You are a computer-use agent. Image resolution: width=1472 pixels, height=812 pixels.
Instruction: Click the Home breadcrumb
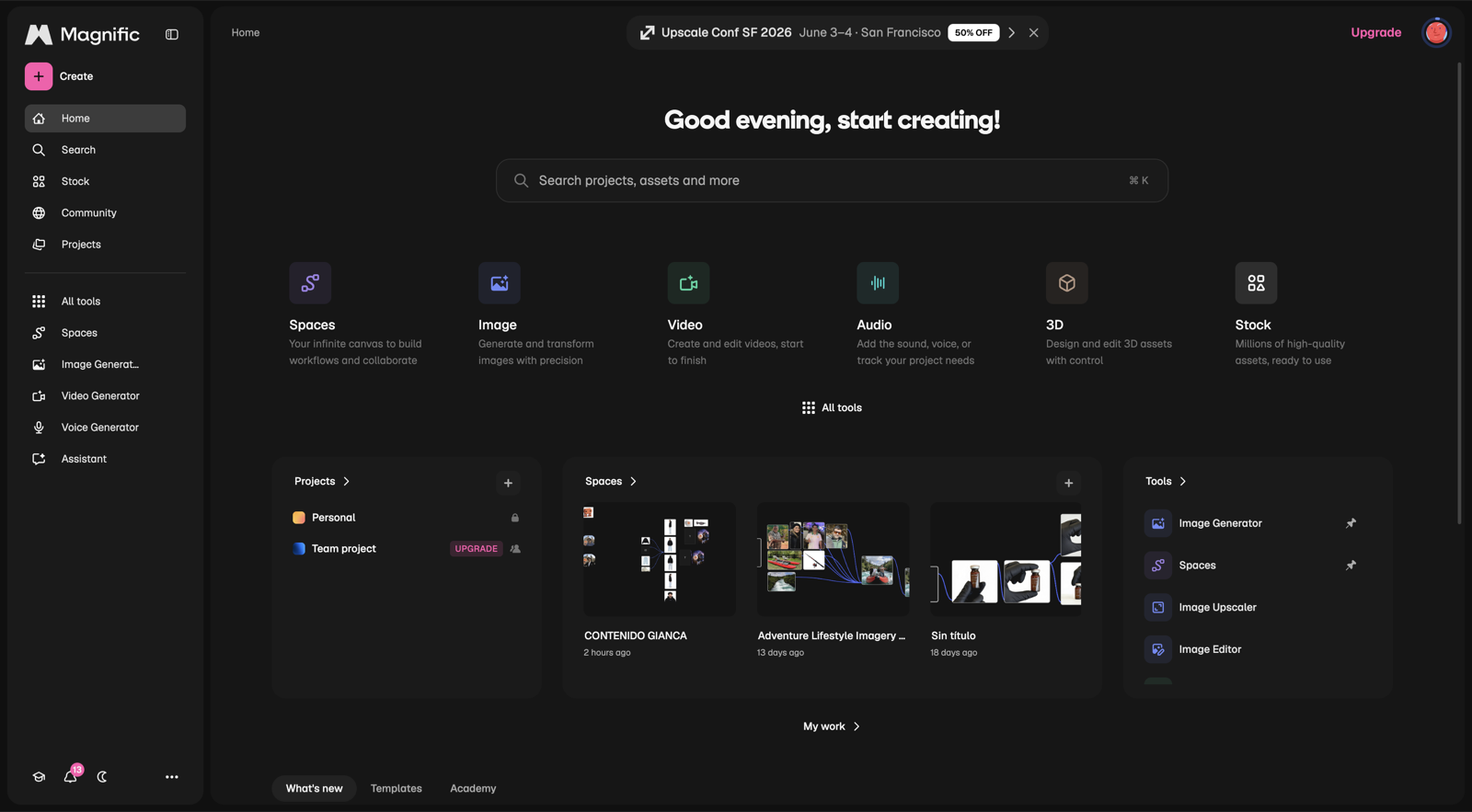click(x=246, y=32)
